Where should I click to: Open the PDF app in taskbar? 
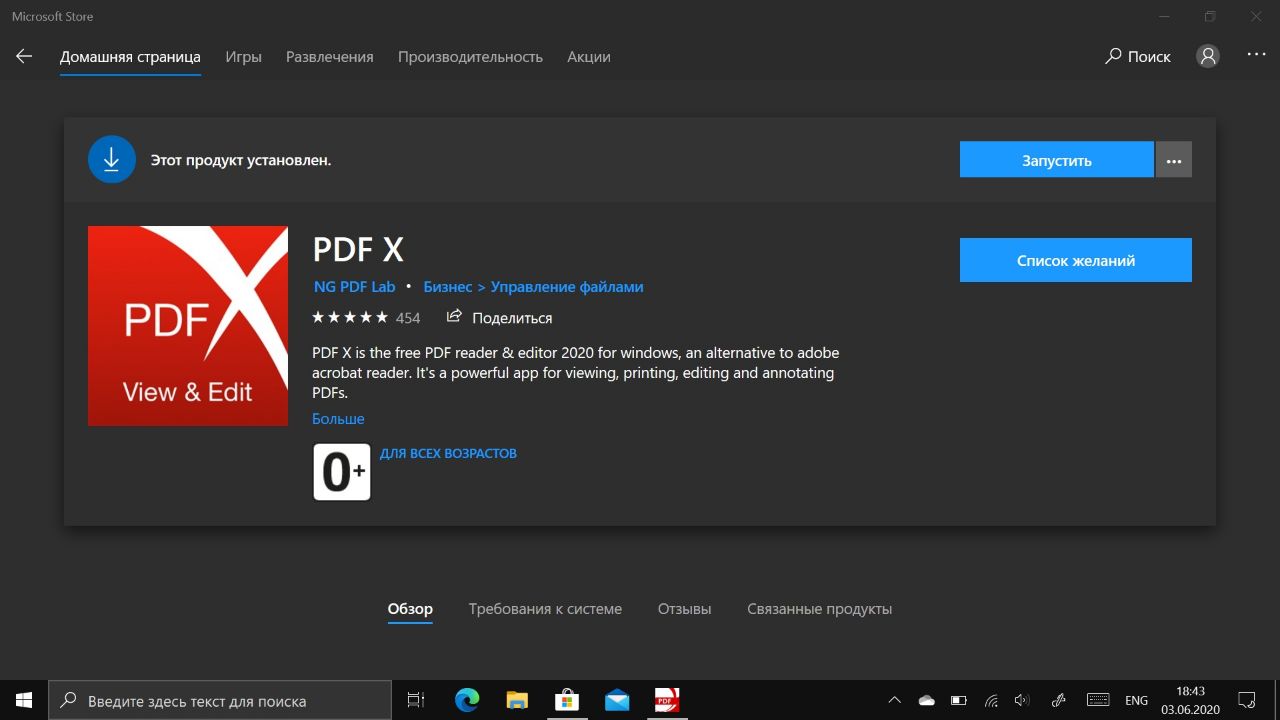coord(667,700)
